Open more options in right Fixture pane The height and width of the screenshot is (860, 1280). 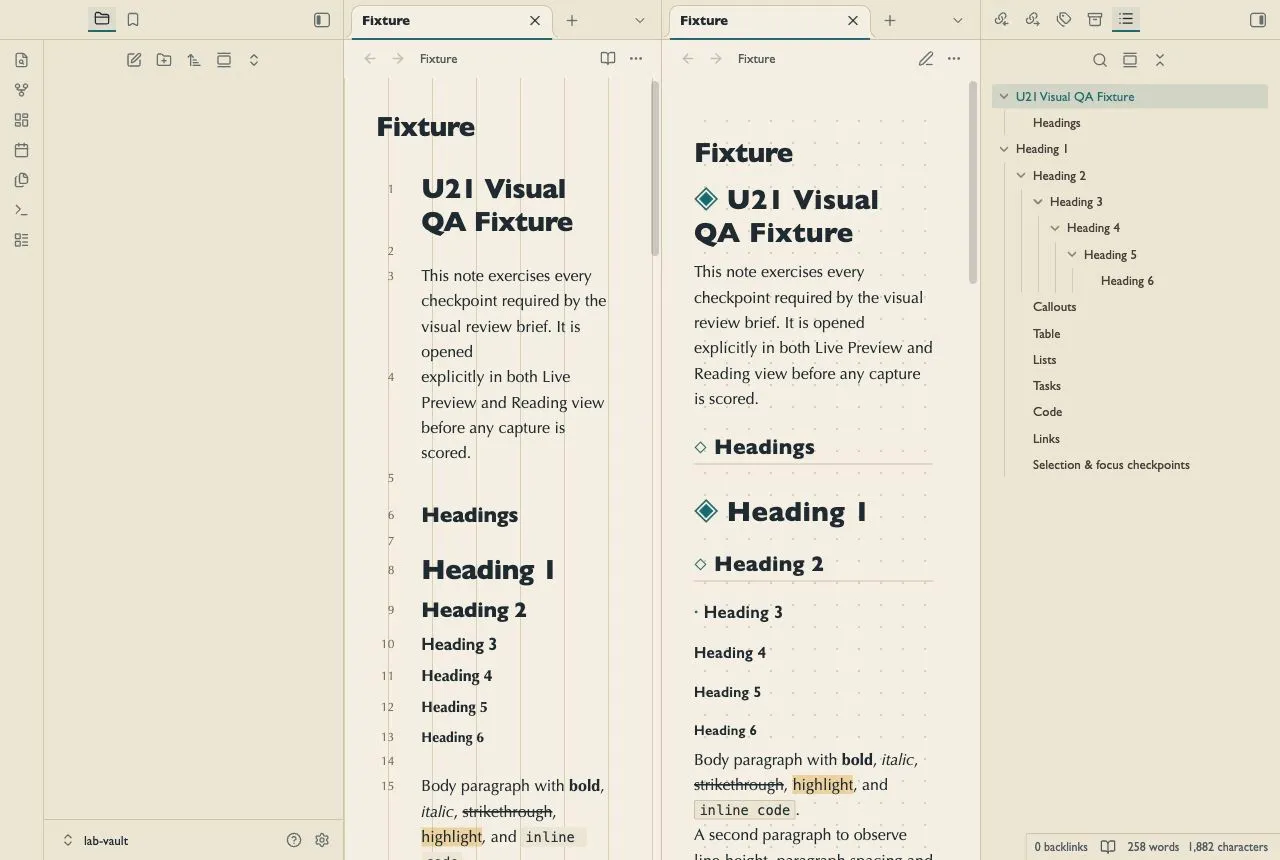click(954, 58)
